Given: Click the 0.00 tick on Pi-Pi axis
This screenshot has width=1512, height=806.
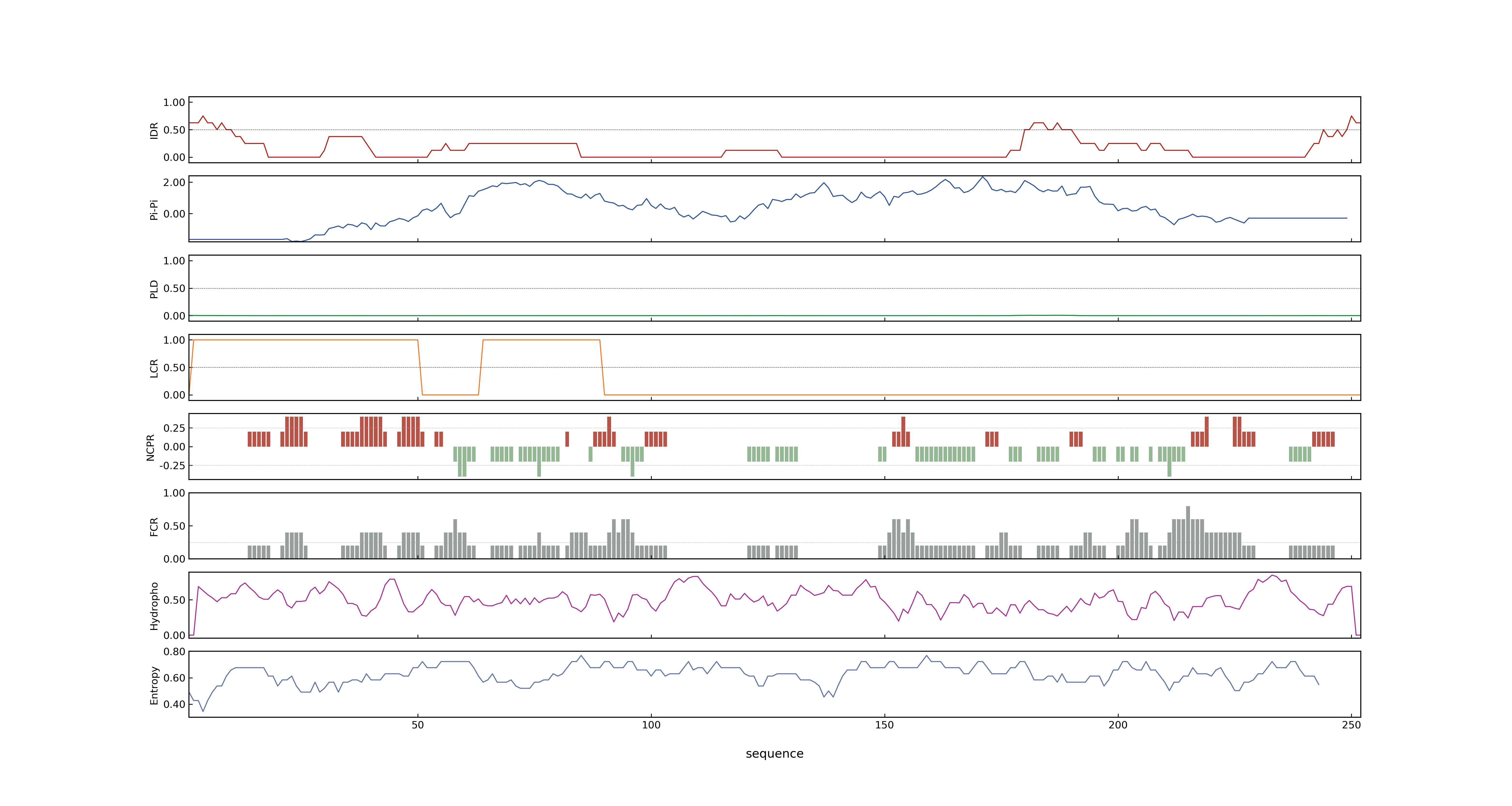Looking at the screenshot, I should (x=174, y=214).
